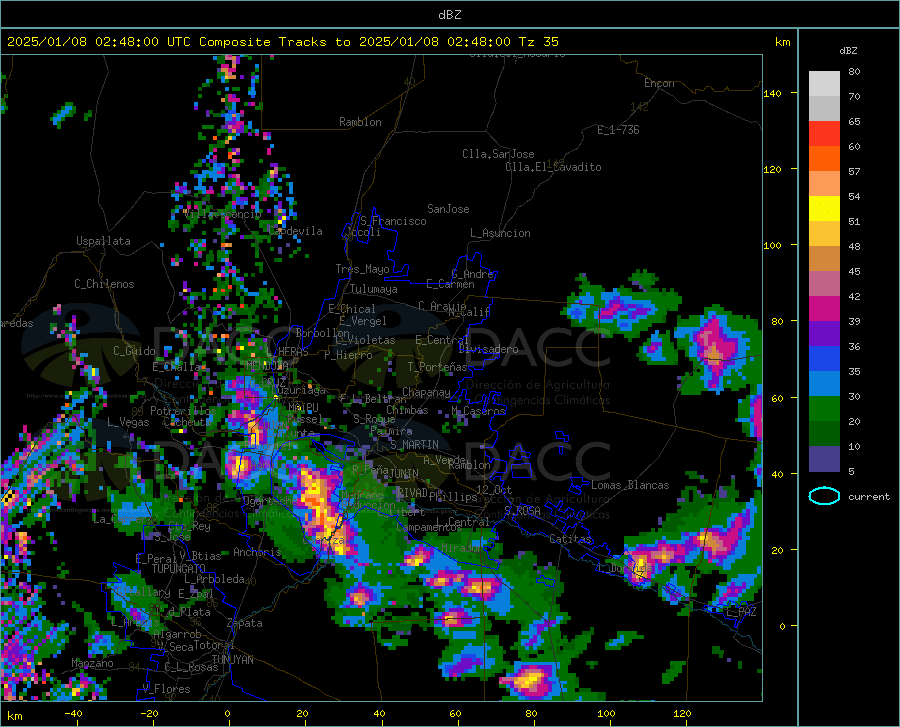
Task: Click the gold 48–51 dBZ legend swatch
Action: [x=824, y=234]
